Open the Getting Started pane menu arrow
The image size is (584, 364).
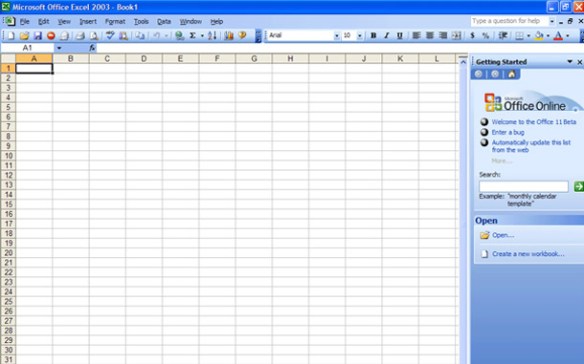(x=569, y=61)
